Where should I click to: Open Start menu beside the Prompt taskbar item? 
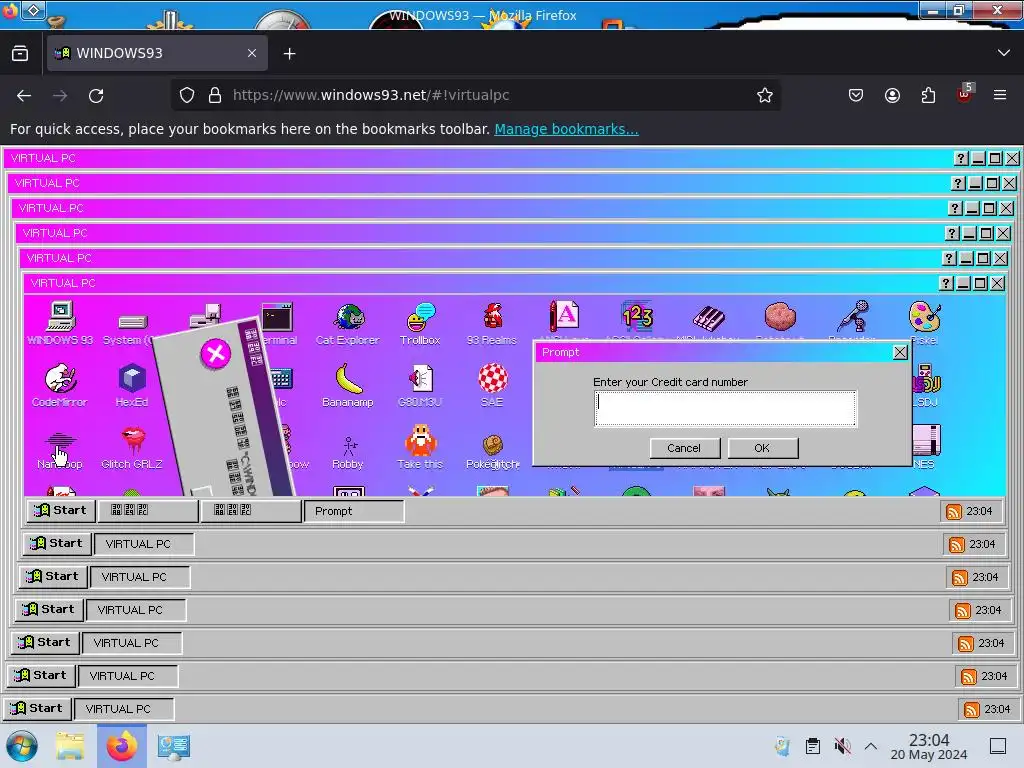[61, 511]
